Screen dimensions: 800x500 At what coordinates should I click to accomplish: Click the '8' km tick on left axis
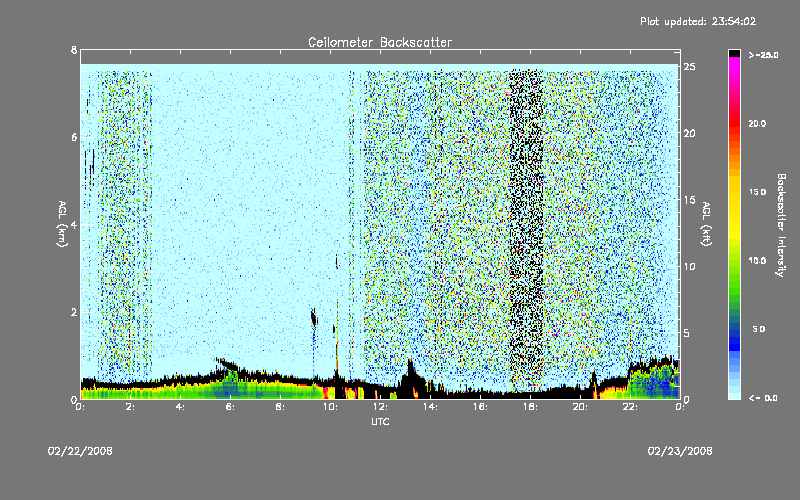74,50
